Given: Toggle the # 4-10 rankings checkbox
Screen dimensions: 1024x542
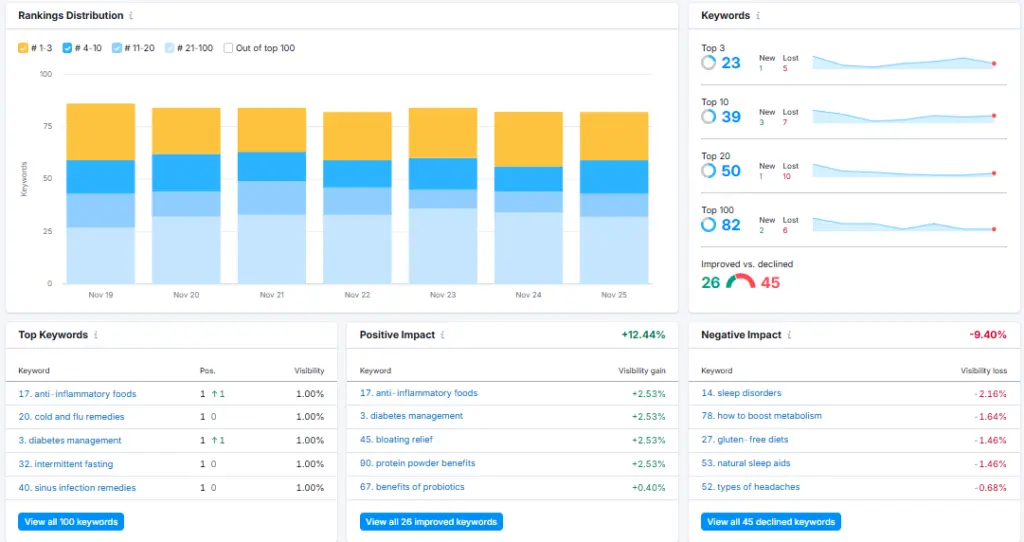Looking at the screenshot, I should 68,48.
